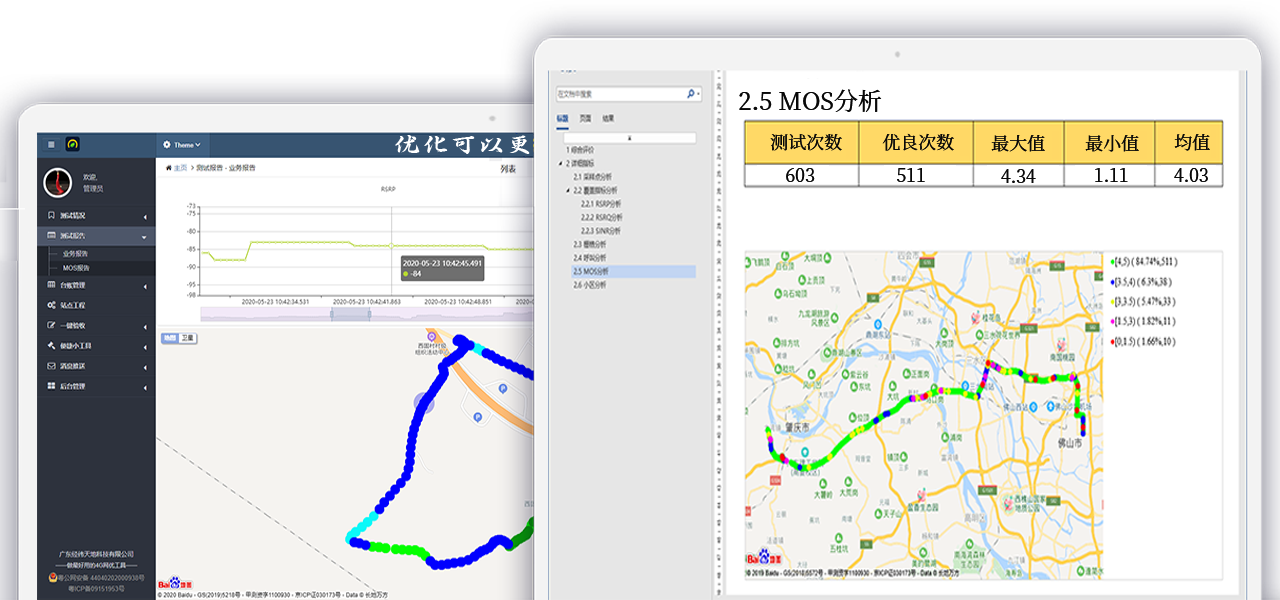Open the MOS报告 submenu item

point(76,268)
